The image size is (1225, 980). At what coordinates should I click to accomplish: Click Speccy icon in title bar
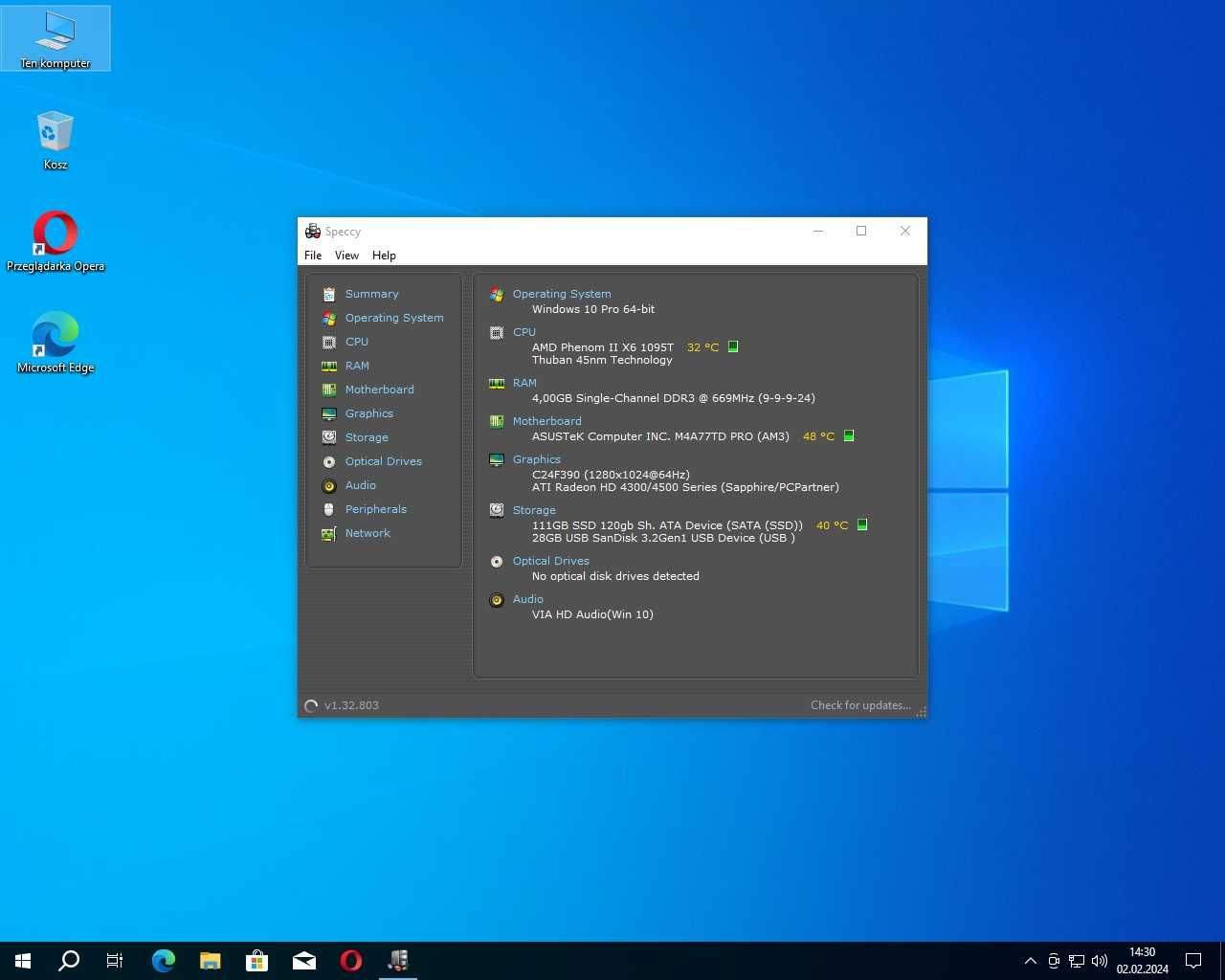(x=313, y=231)
